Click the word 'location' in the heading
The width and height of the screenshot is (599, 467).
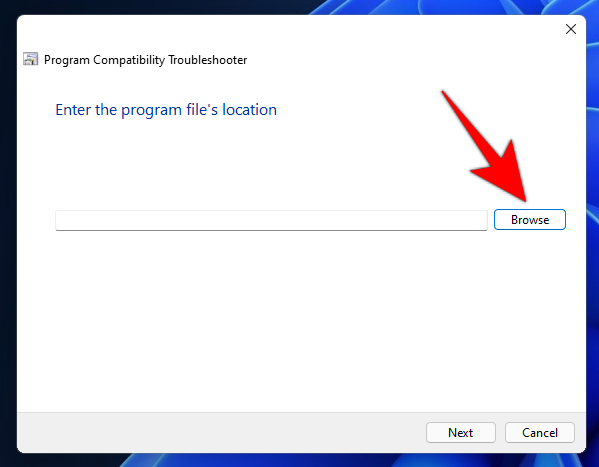[249, 110]
